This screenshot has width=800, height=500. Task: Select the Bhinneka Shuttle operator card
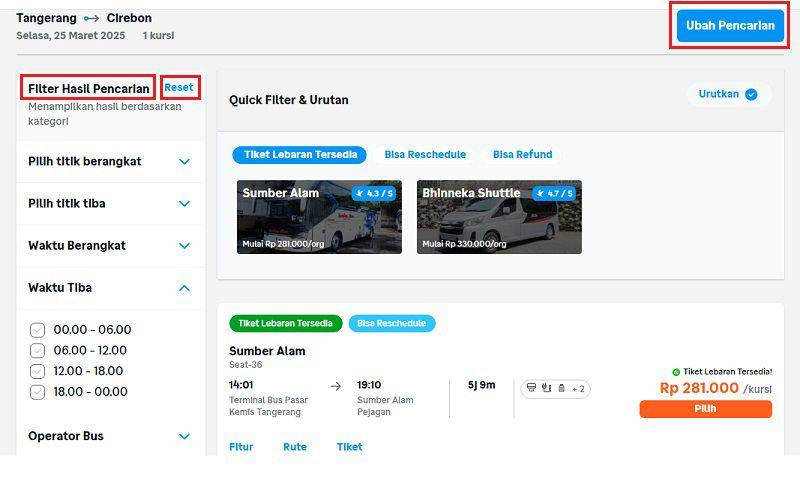pos(499,217)
